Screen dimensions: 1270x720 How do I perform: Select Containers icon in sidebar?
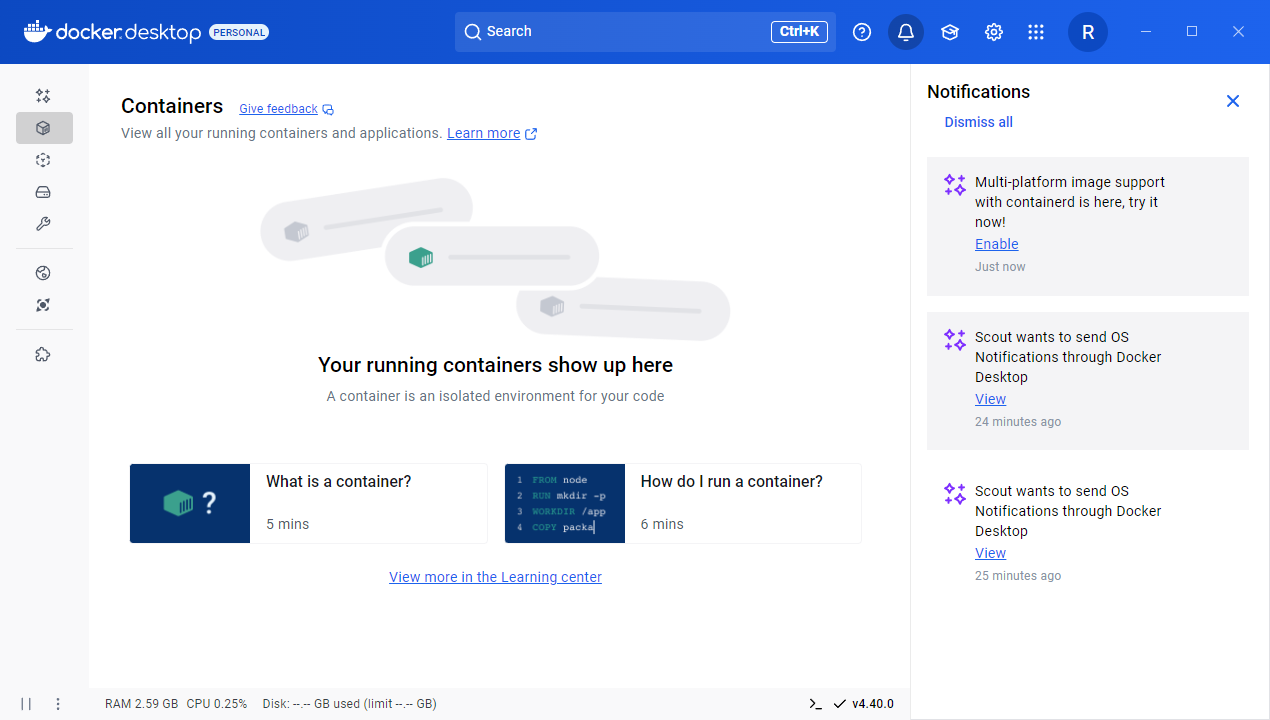point(44,128)
